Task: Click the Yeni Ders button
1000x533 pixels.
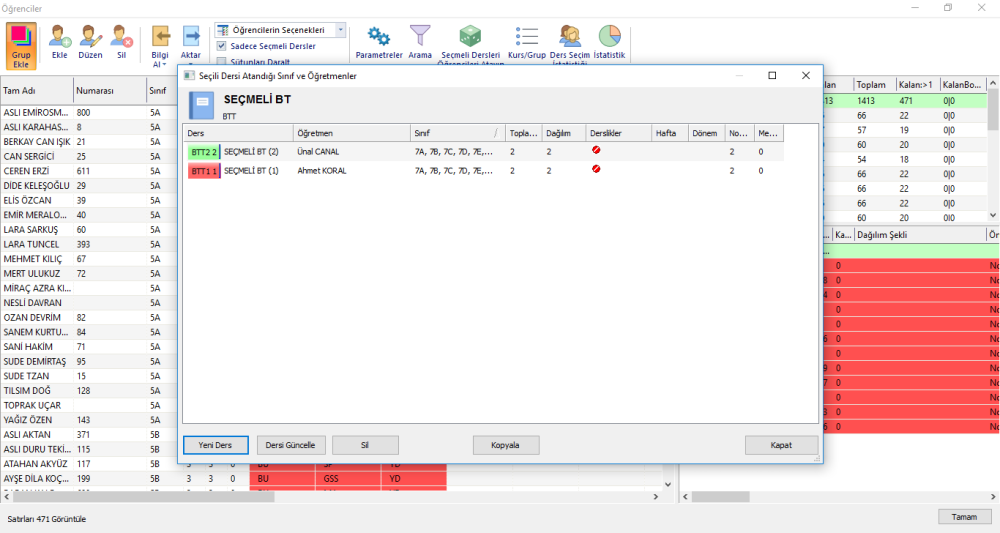Action: point(216,445)
